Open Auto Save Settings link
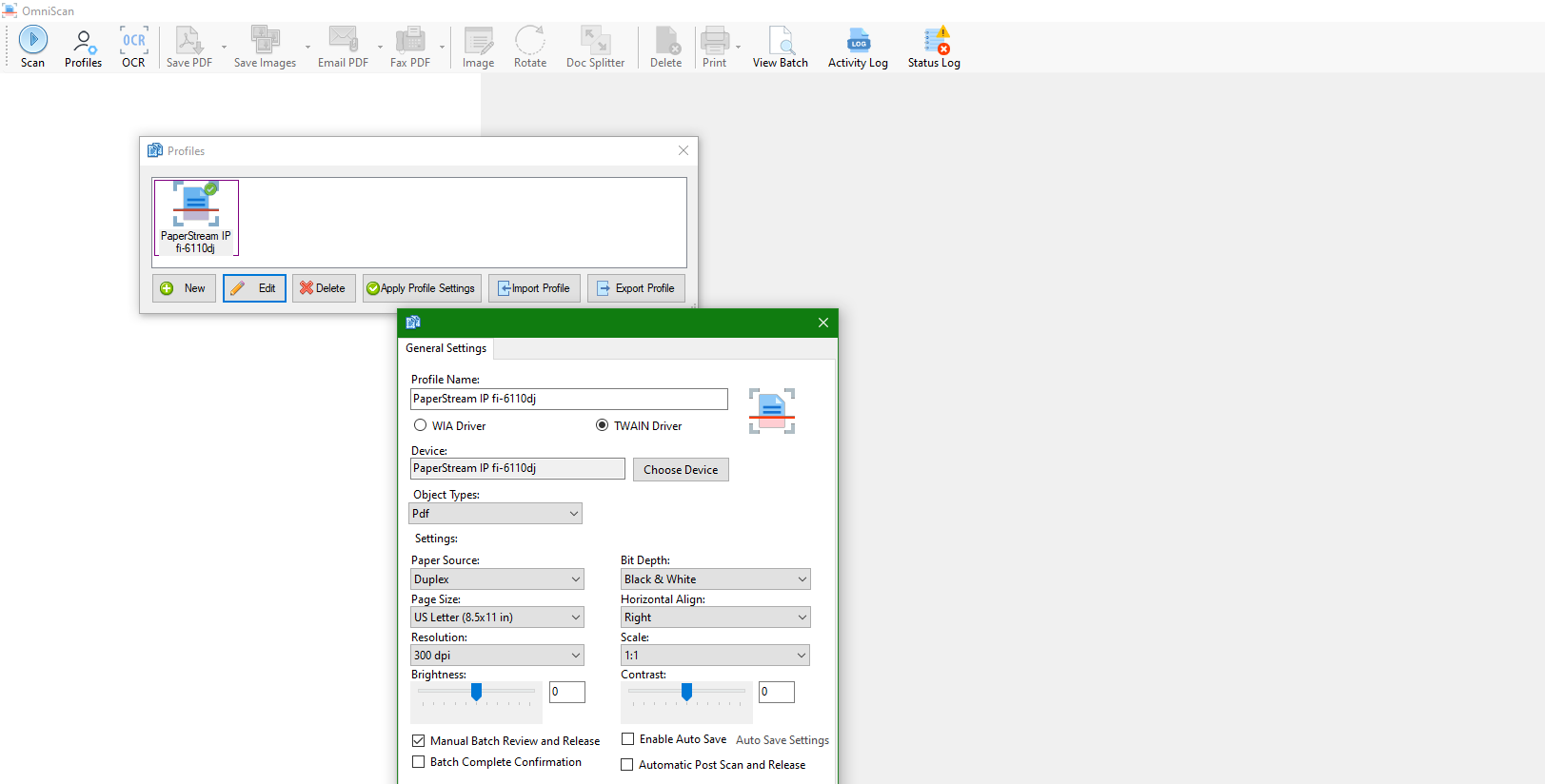 [782, 740]
